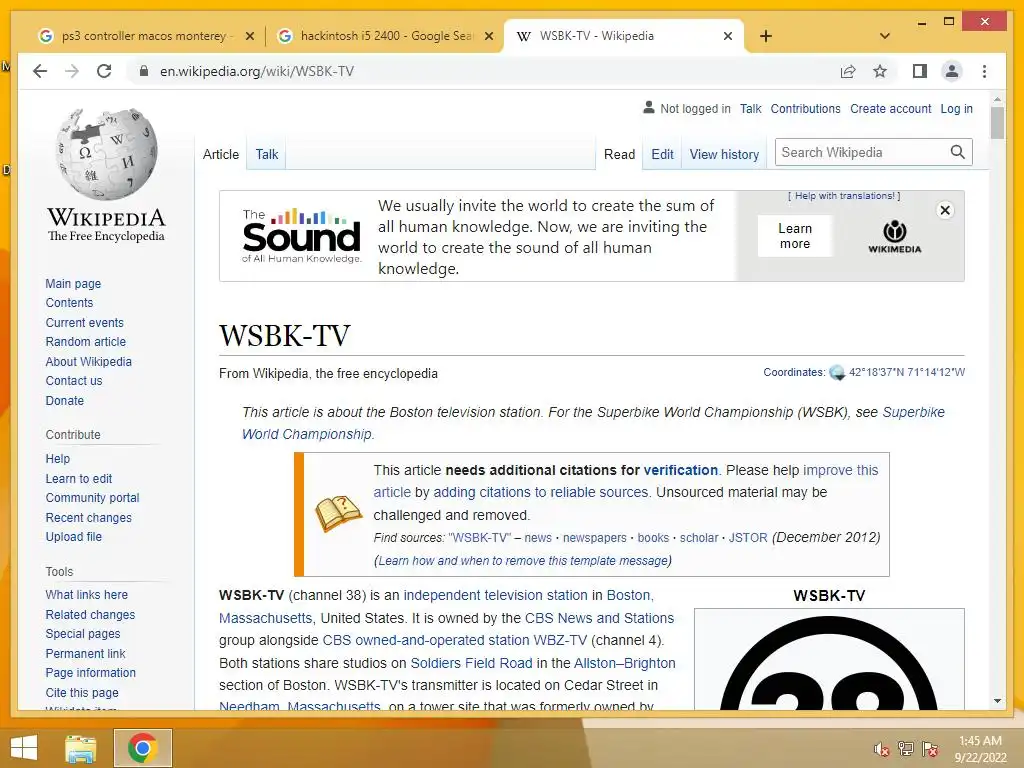Click The Sound banner logo
1024x768 pixels.
point(301,236)
